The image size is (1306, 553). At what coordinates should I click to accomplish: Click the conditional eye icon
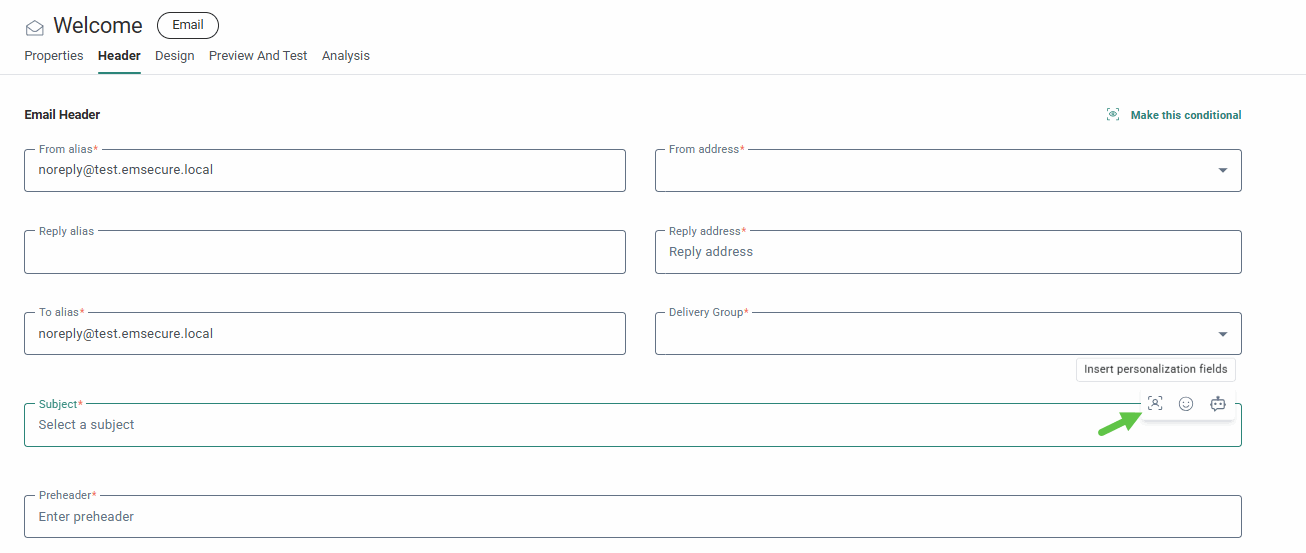pos(1113,115)
